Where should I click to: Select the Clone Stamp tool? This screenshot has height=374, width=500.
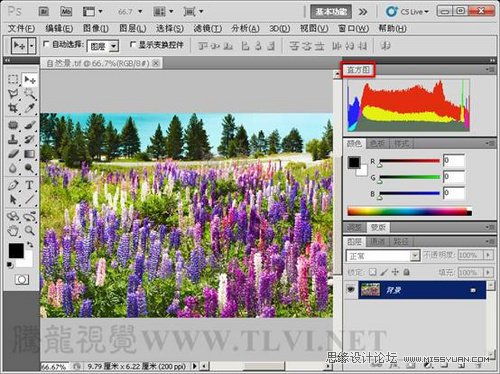[13, 139]
